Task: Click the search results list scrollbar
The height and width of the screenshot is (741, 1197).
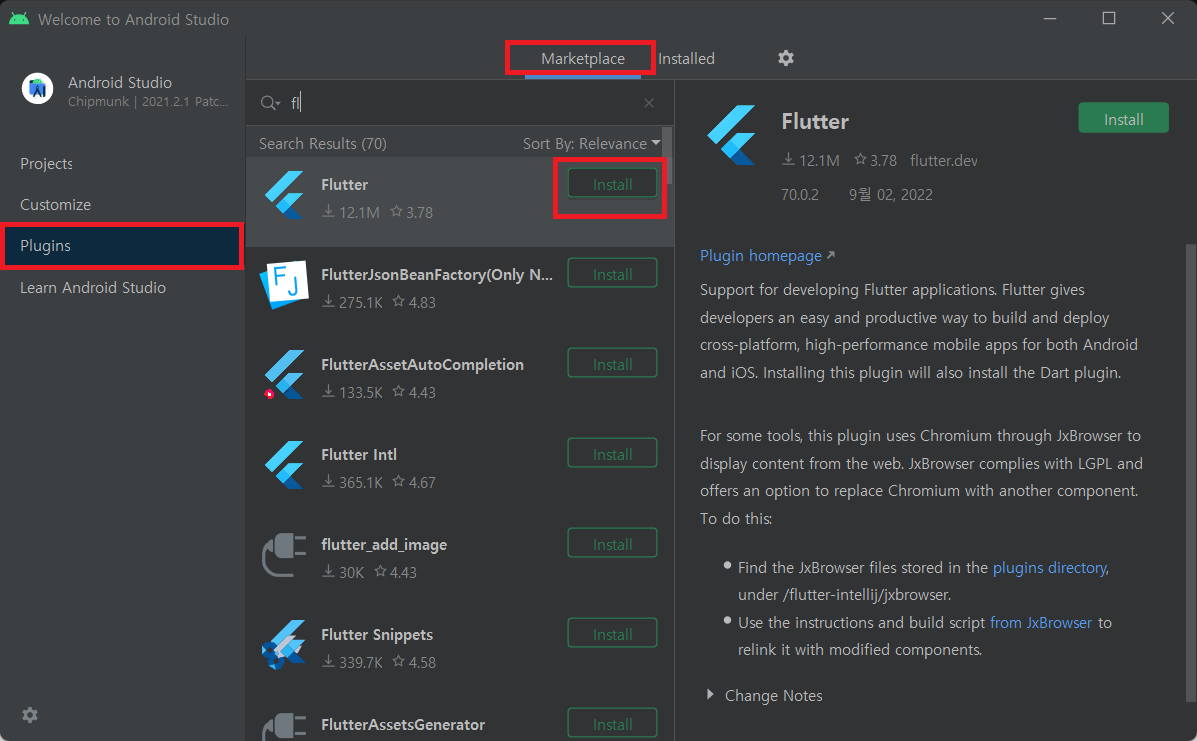Action: (x=668, y=155)
